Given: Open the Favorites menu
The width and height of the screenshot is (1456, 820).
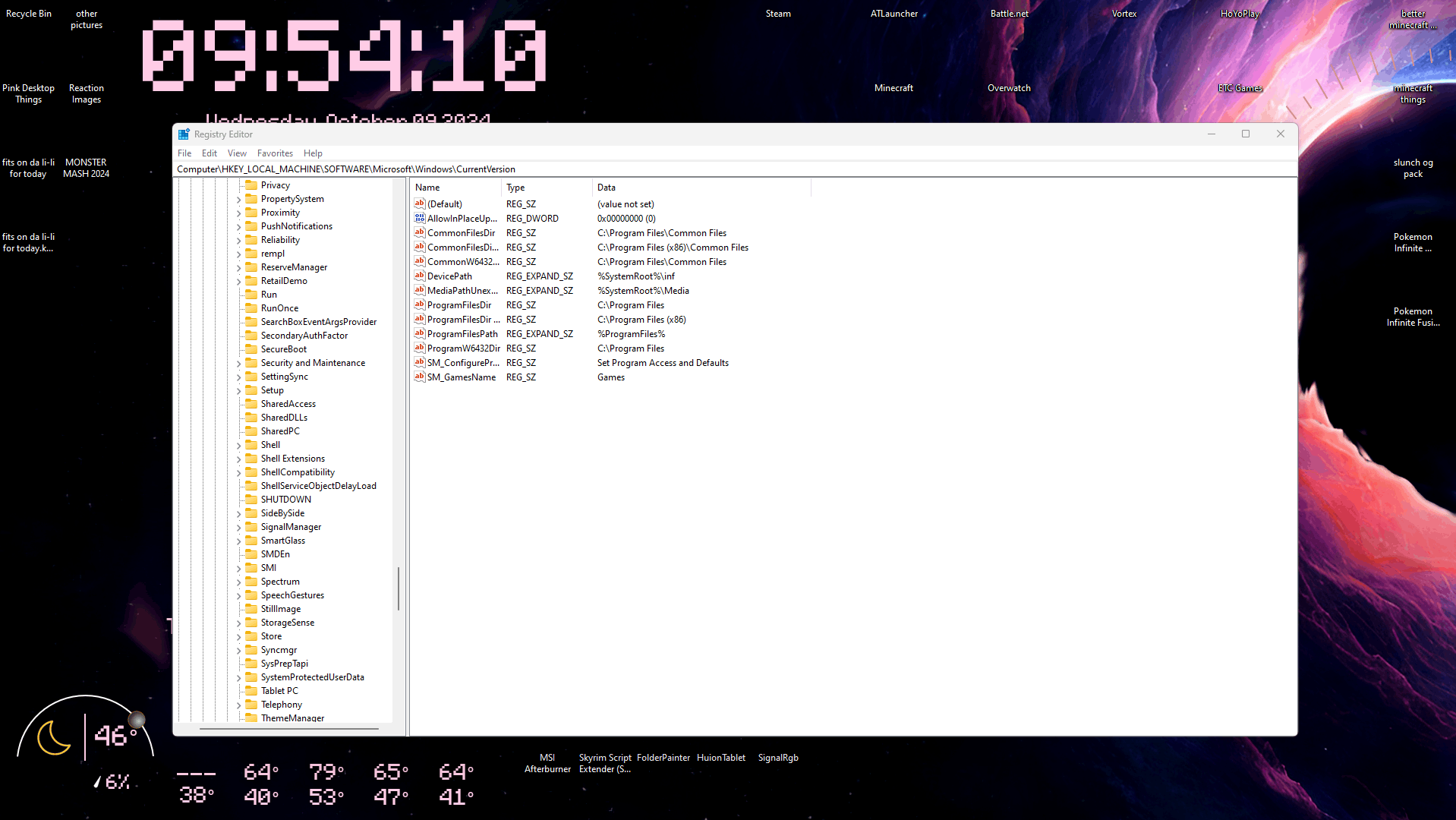Looking at the screenshot, I should click(x=275, y=153).
